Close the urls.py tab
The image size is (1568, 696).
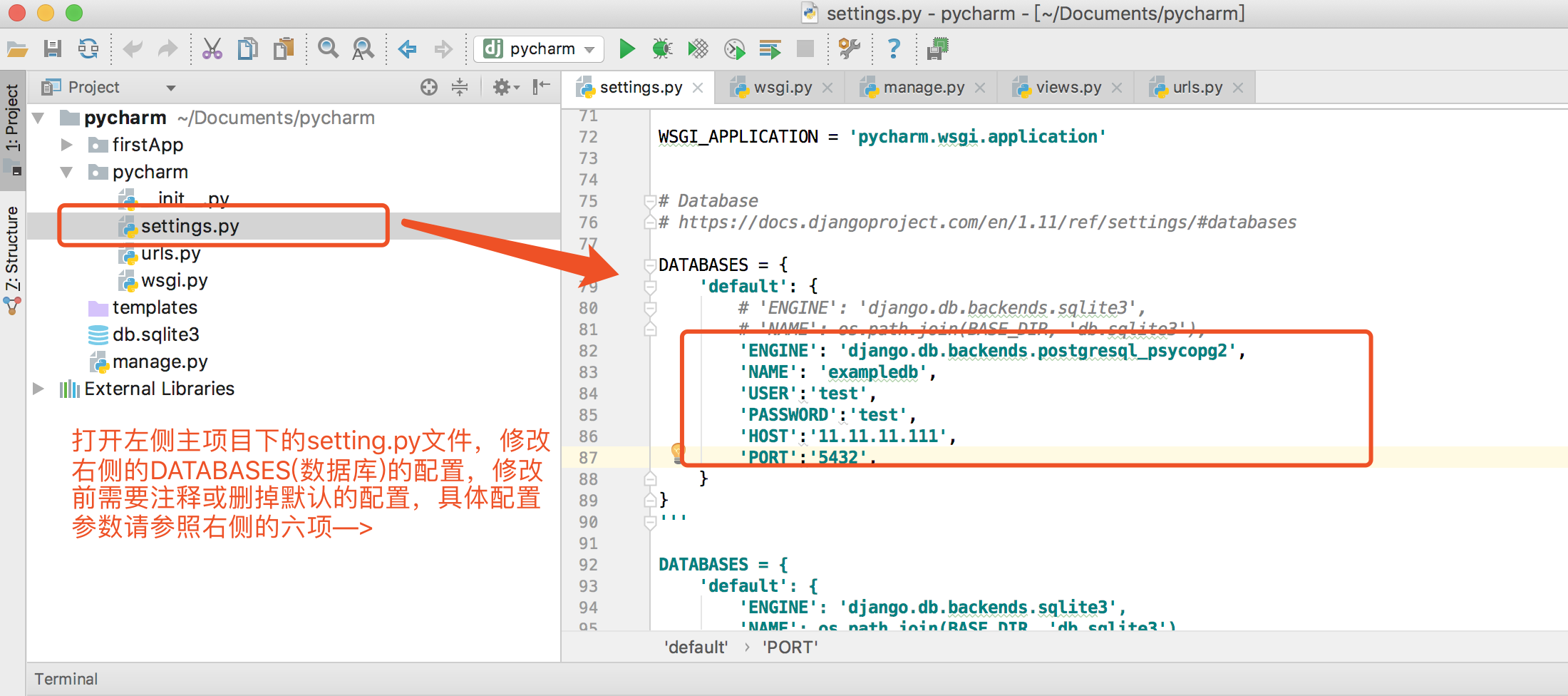click(1238, 88)
